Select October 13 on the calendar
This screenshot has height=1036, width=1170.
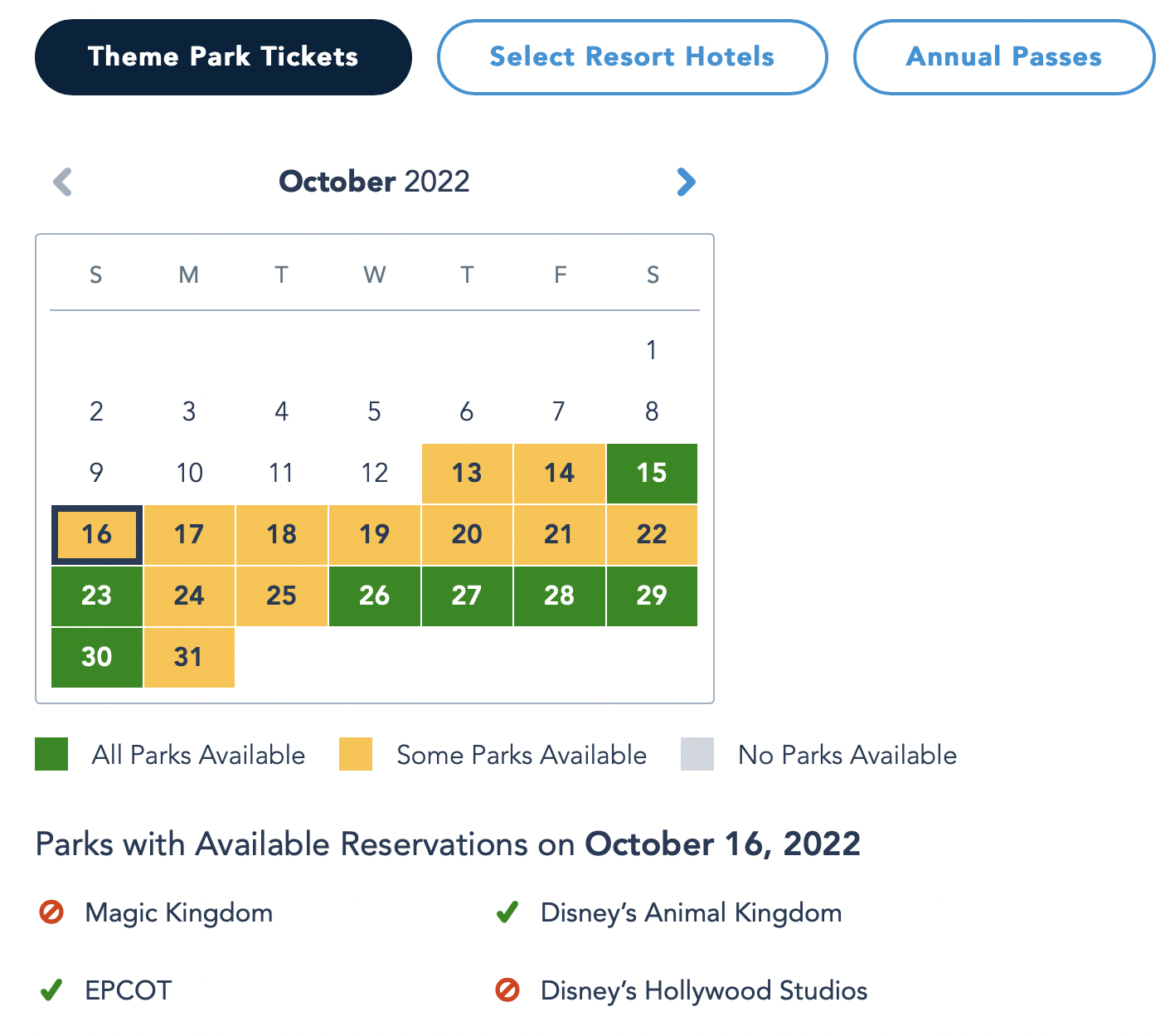point(467,474)
